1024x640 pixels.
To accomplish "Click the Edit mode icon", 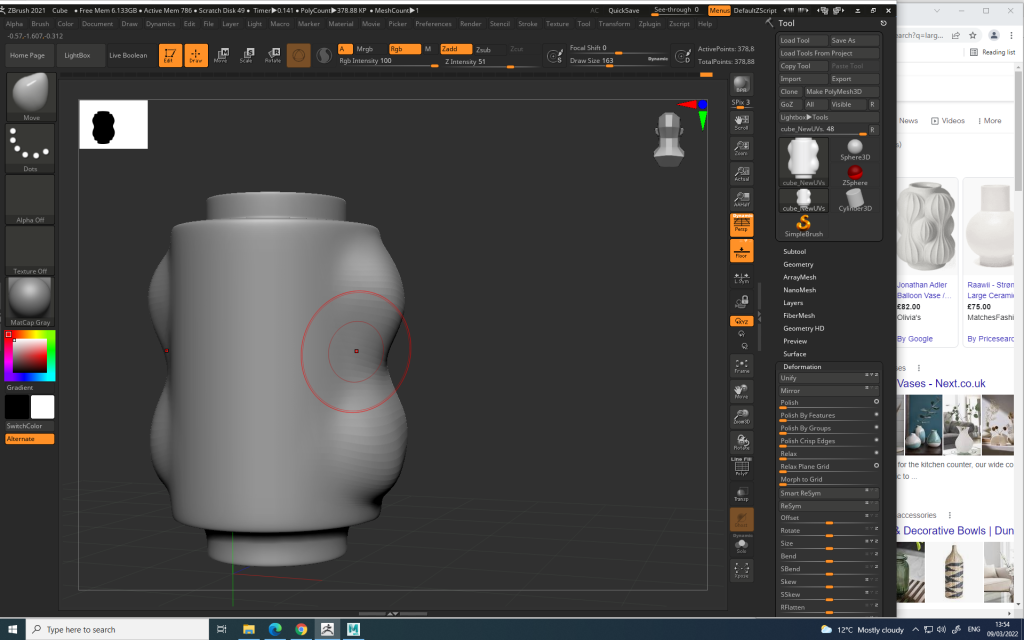I will click(170, 56).
